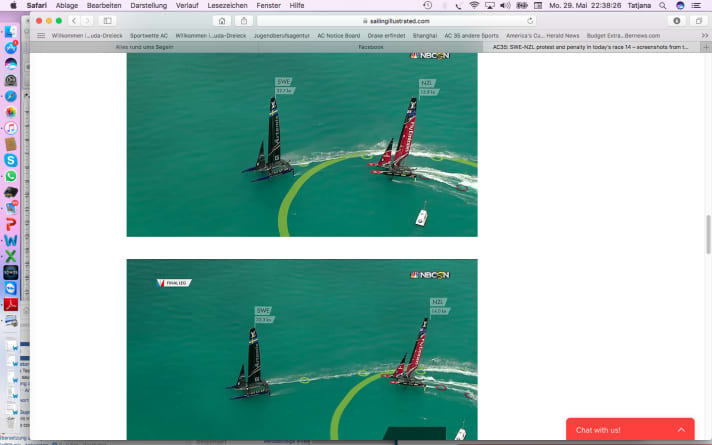Image resolution: width=712 pixels, height=445 pixels.
Task: Open the Lesezeichen menu
Action: click(x=227, y=5)
